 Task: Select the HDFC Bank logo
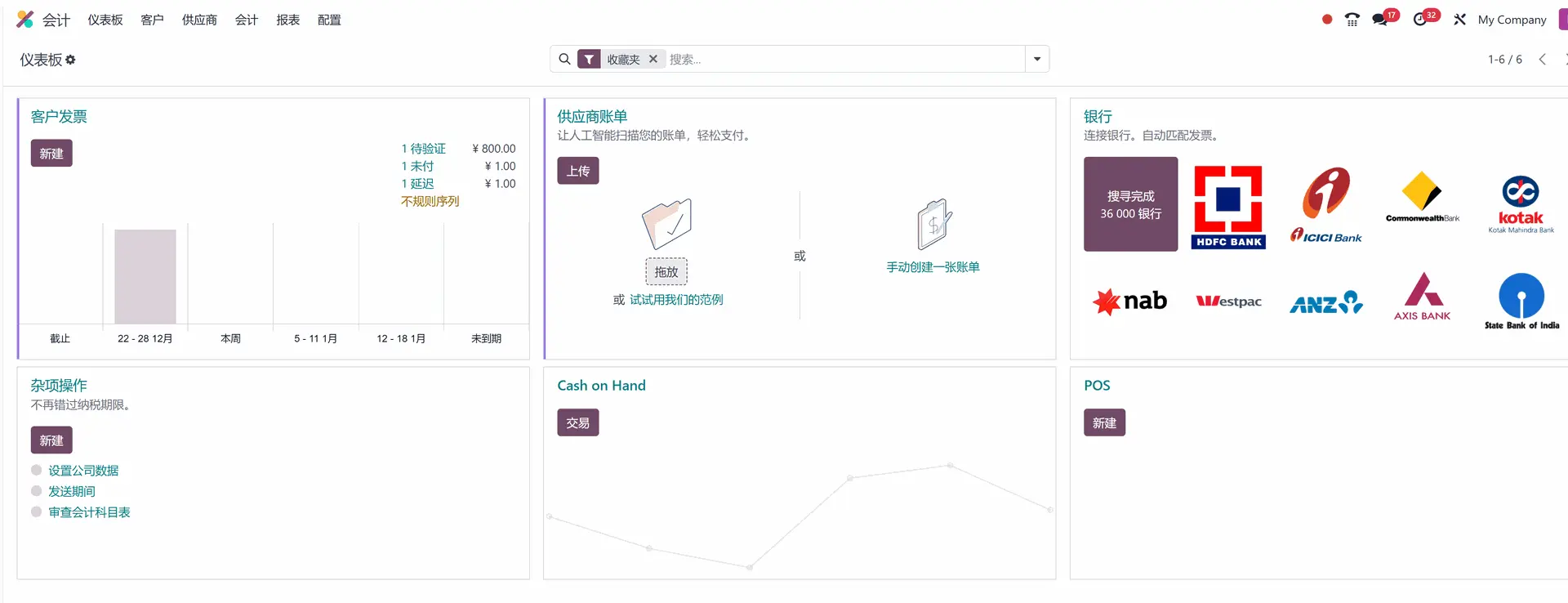click(1228, 207)
